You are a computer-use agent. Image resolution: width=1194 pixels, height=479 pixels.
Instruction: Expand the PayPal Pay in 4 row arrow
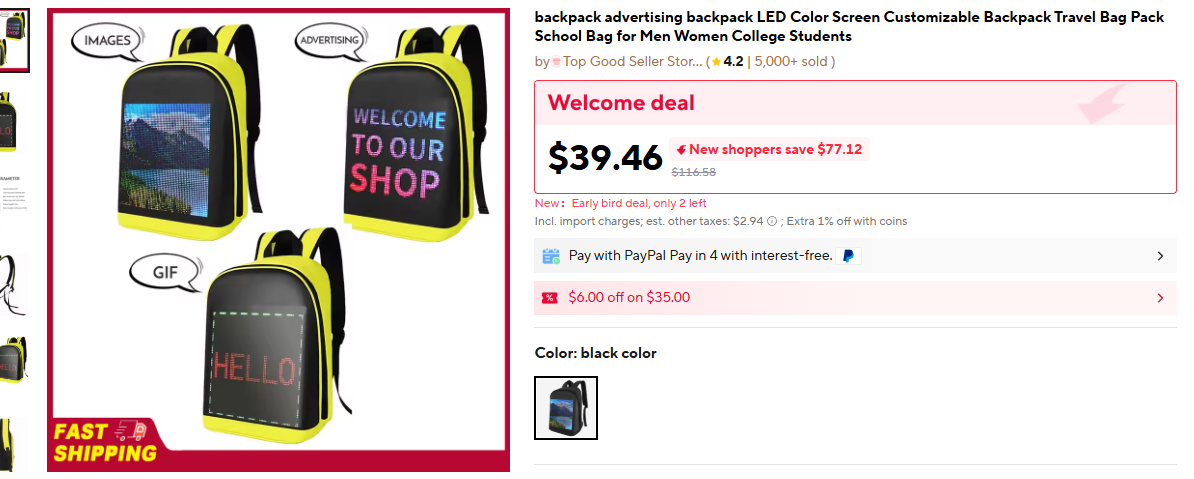click(x=1160, y=256)
